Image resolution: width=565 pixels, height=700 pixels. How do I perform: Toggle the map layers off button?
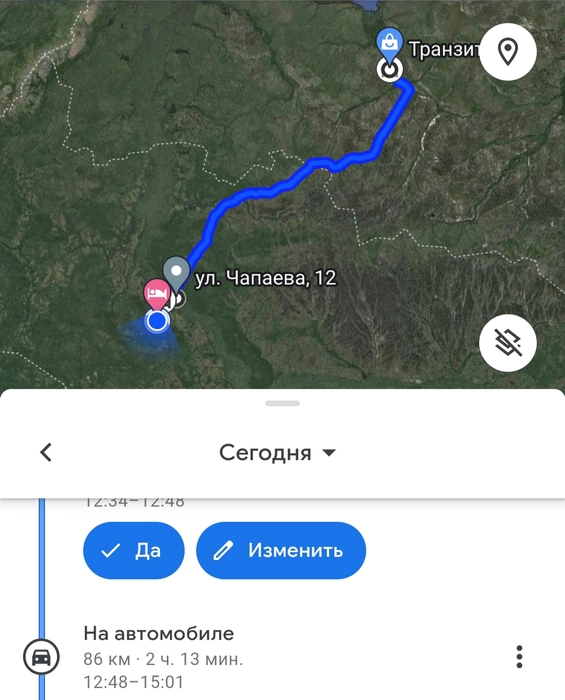tap(507, 342)
